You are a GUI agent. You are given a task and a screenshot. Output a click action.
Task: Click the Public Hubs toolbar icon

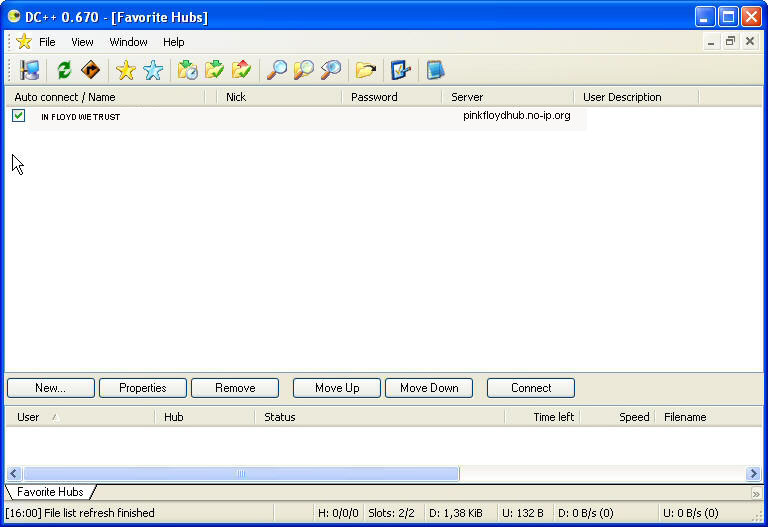[x=29, y=70]
